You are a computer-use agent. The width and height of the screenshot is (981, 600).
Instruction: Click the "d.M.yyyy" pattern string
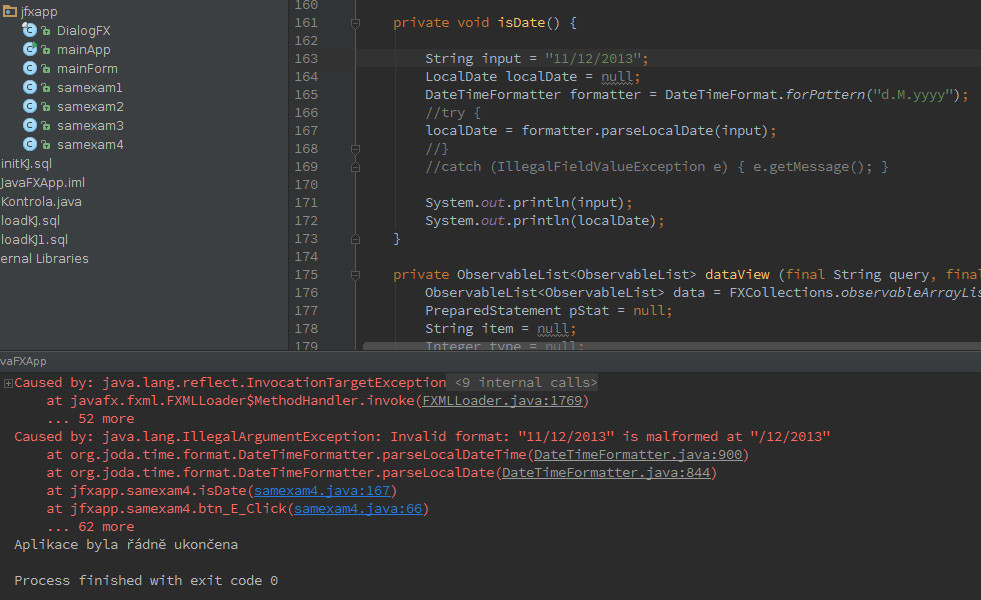pos(914,94)
